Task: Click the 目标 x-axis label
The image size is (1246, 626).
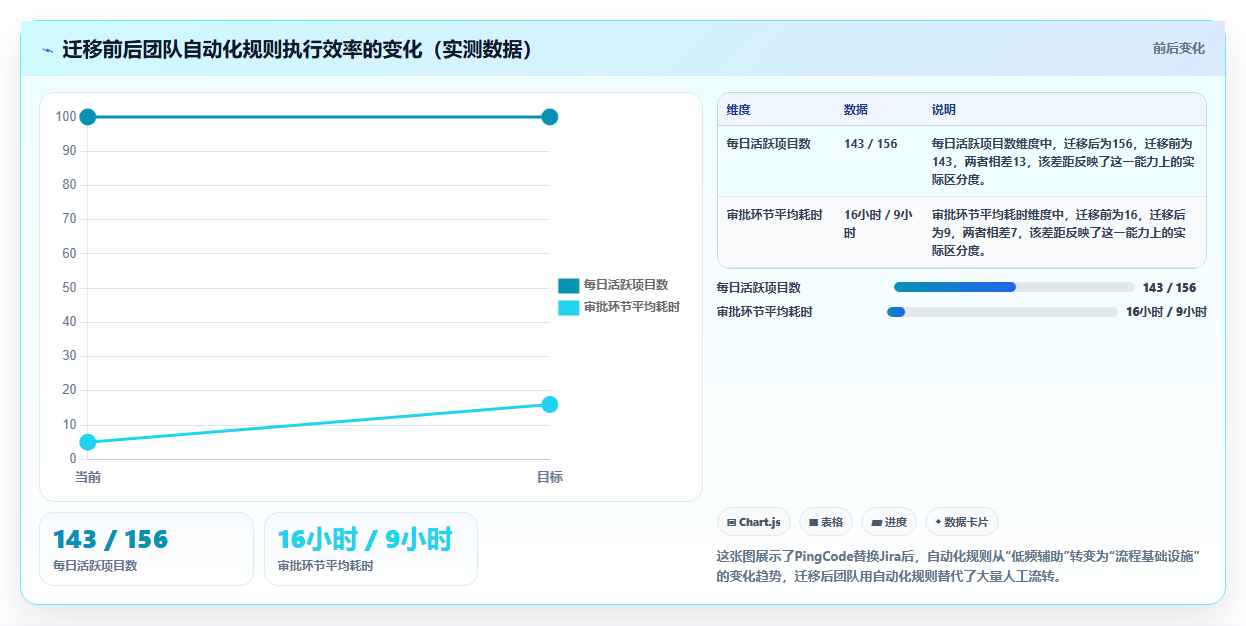Action: (549, 477)
